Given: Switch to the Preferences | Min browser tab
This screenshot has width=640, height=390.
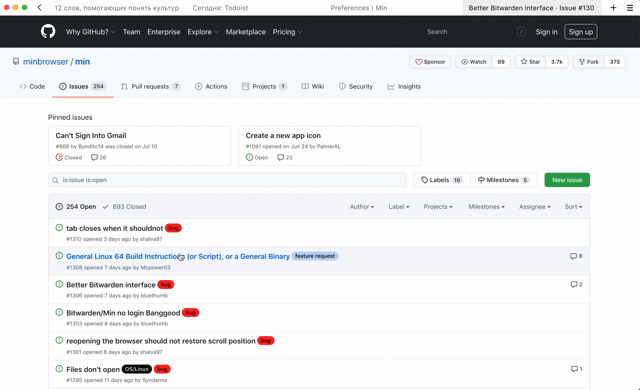Looking at the screenshot, I should pos(359,8).
